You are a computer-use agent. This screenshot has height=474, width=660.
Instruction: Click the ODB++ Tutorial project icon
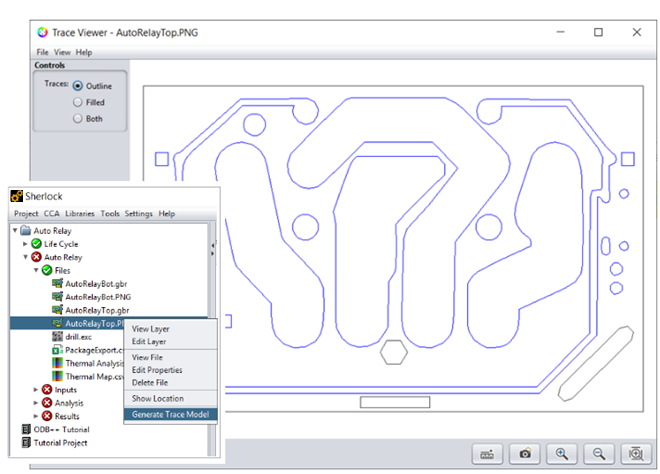(26, 429)
